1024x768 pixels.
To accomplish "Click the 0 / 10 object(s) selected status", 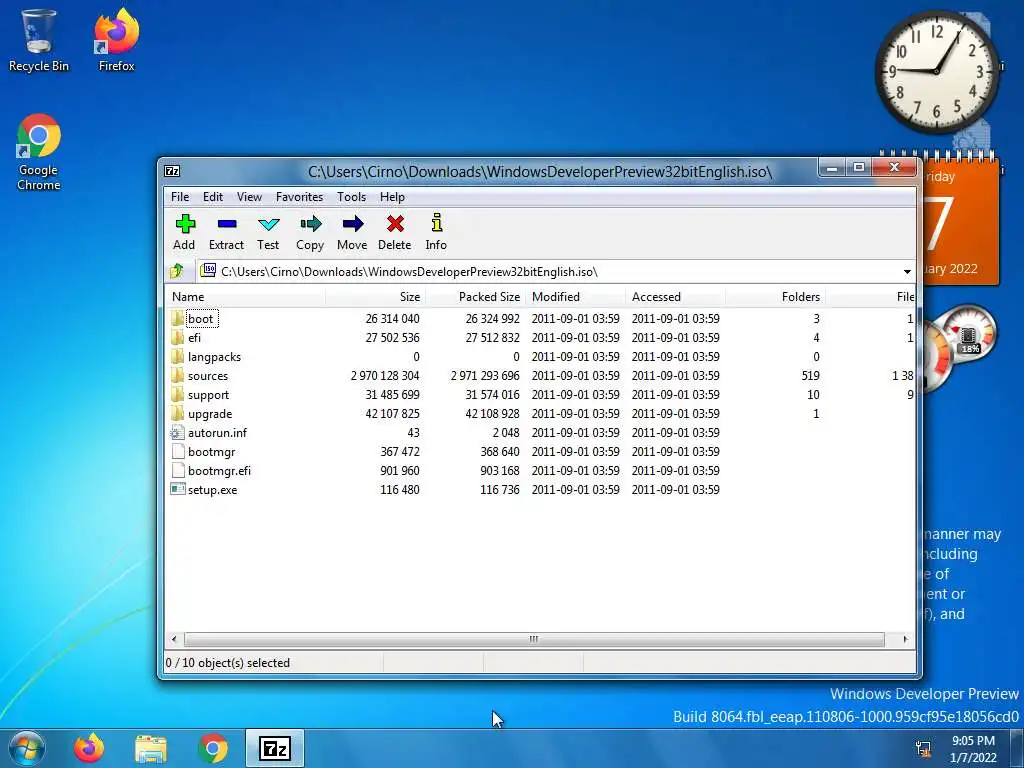I will (228, 662).
